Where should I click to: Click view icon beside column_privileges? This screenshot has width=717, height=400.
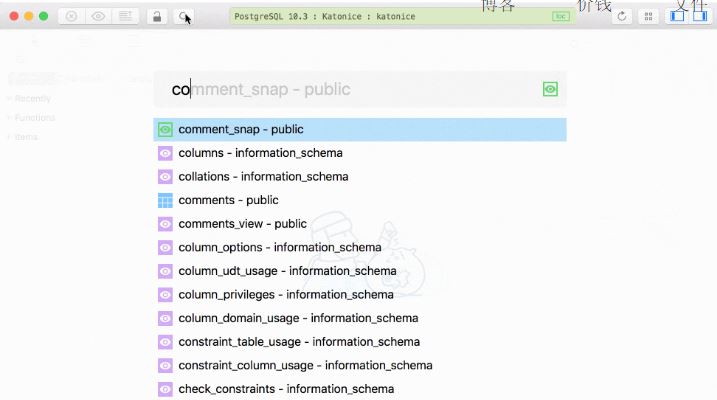(165, 295)
